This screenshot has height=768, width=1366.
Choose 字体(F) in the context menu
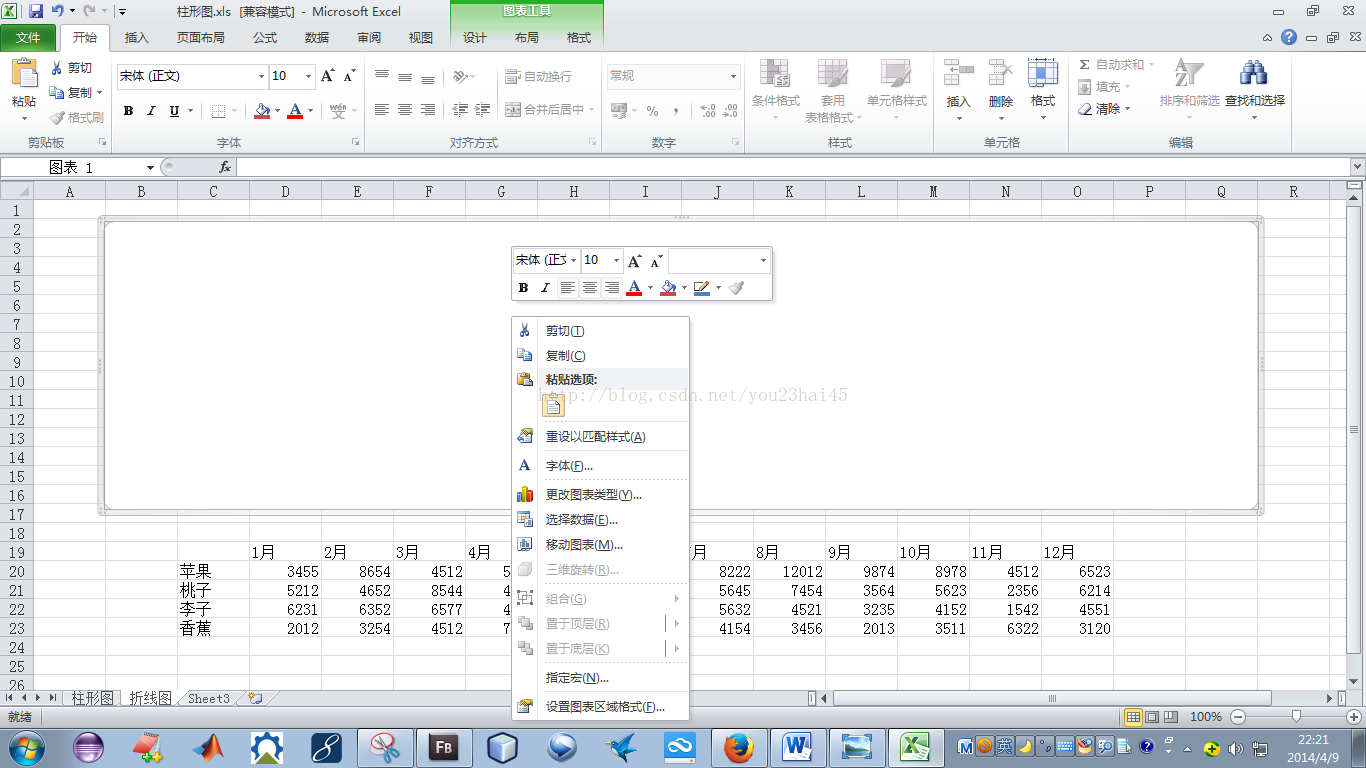click(600, 466)
